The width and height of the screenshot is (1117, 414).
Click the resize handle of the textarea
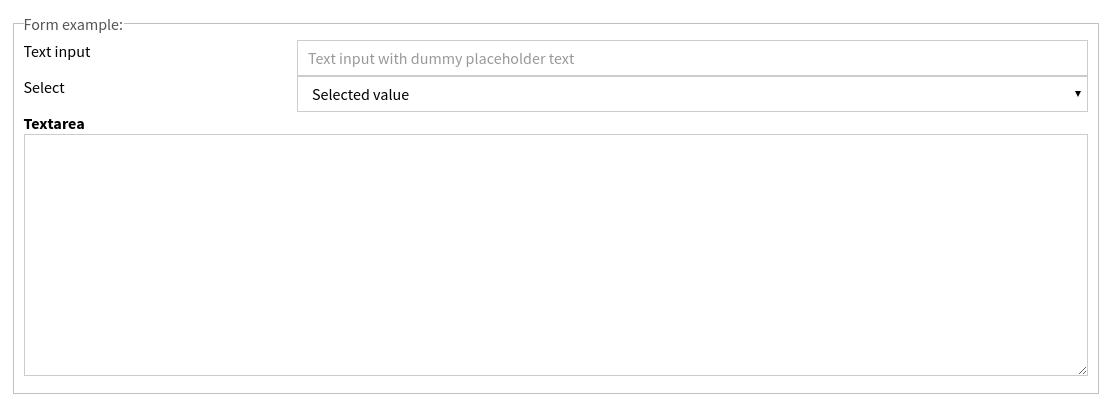click(1082, 370)
